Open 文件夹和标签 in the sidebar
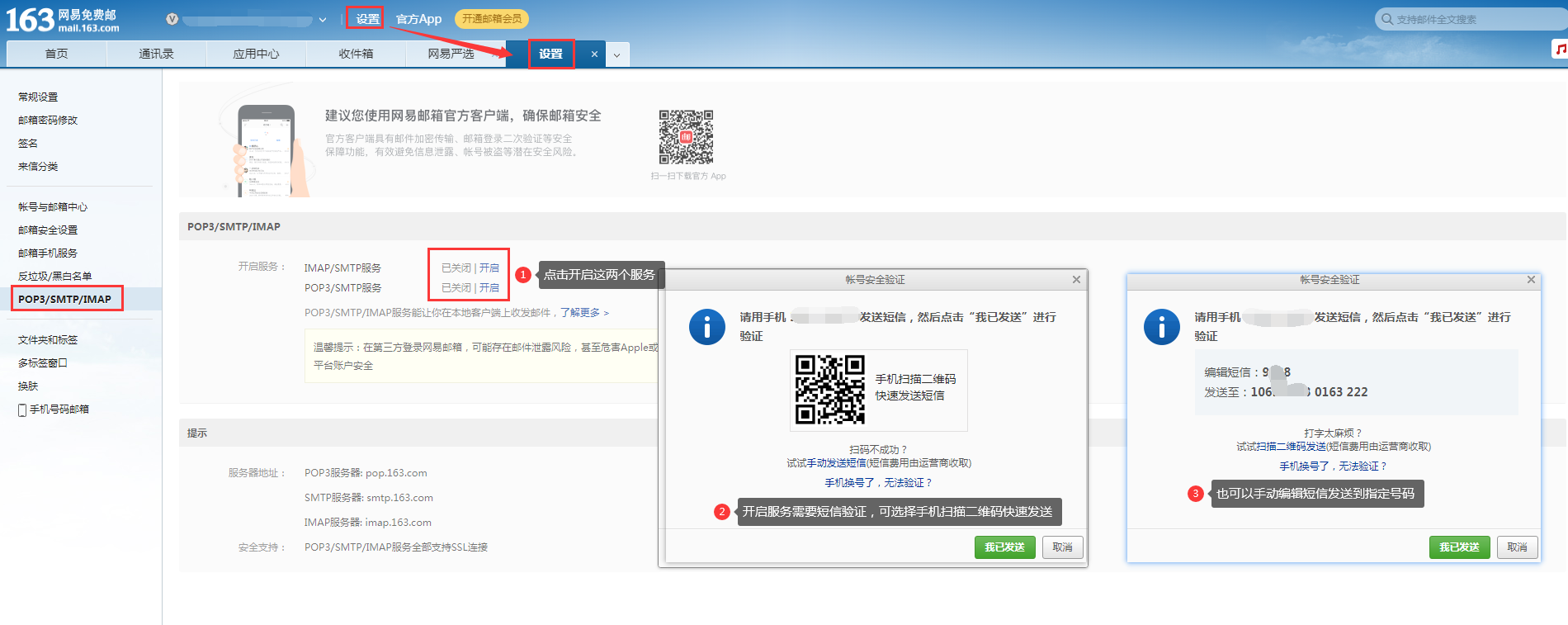The image size is (1568, 625). click(48, 340)
